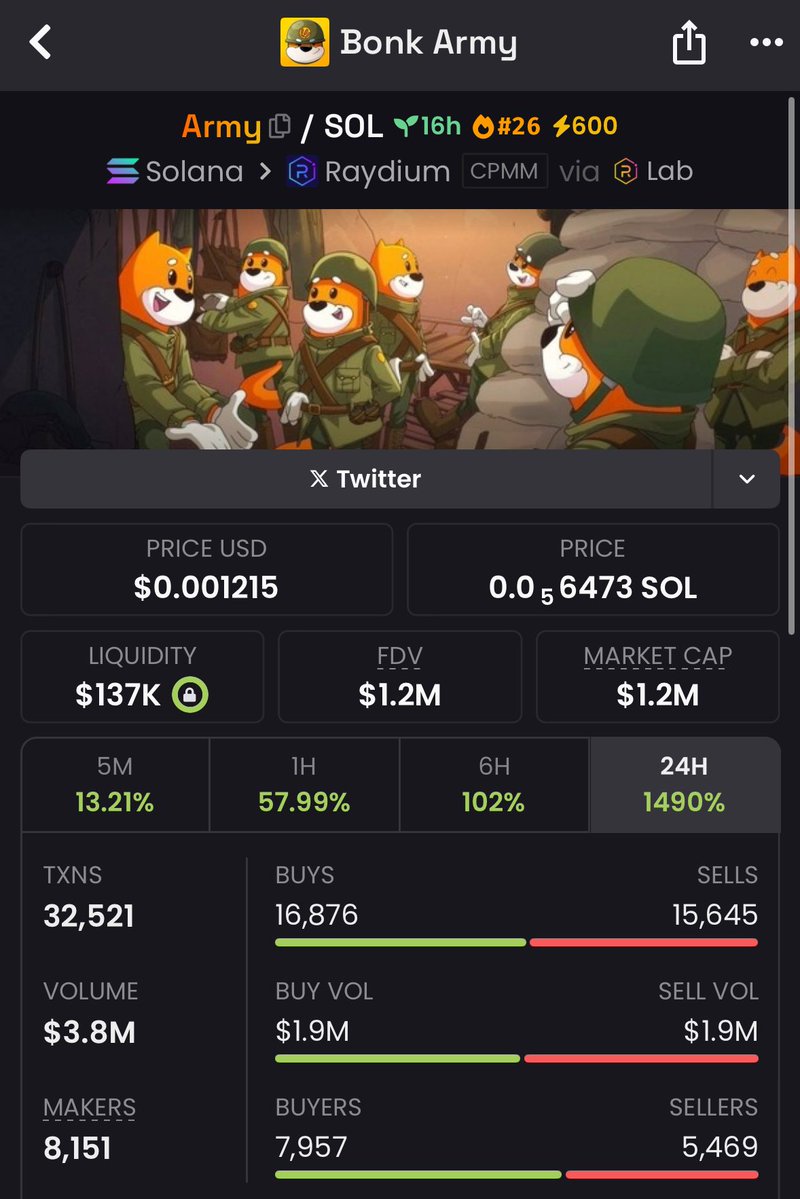Open the three-dot more options menu
The height and width of the screenshot is (1199, 800).
(766, 43)
